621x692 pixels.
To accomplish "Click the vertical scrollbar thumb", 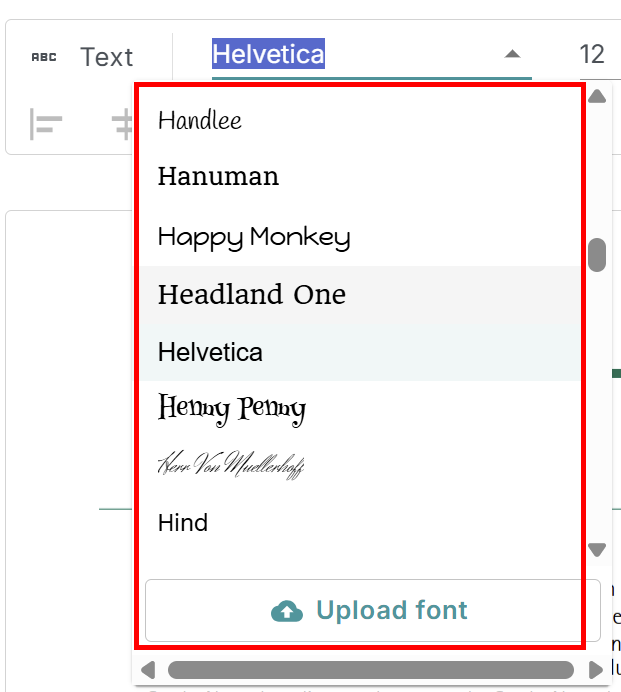I will click(597, 255).
